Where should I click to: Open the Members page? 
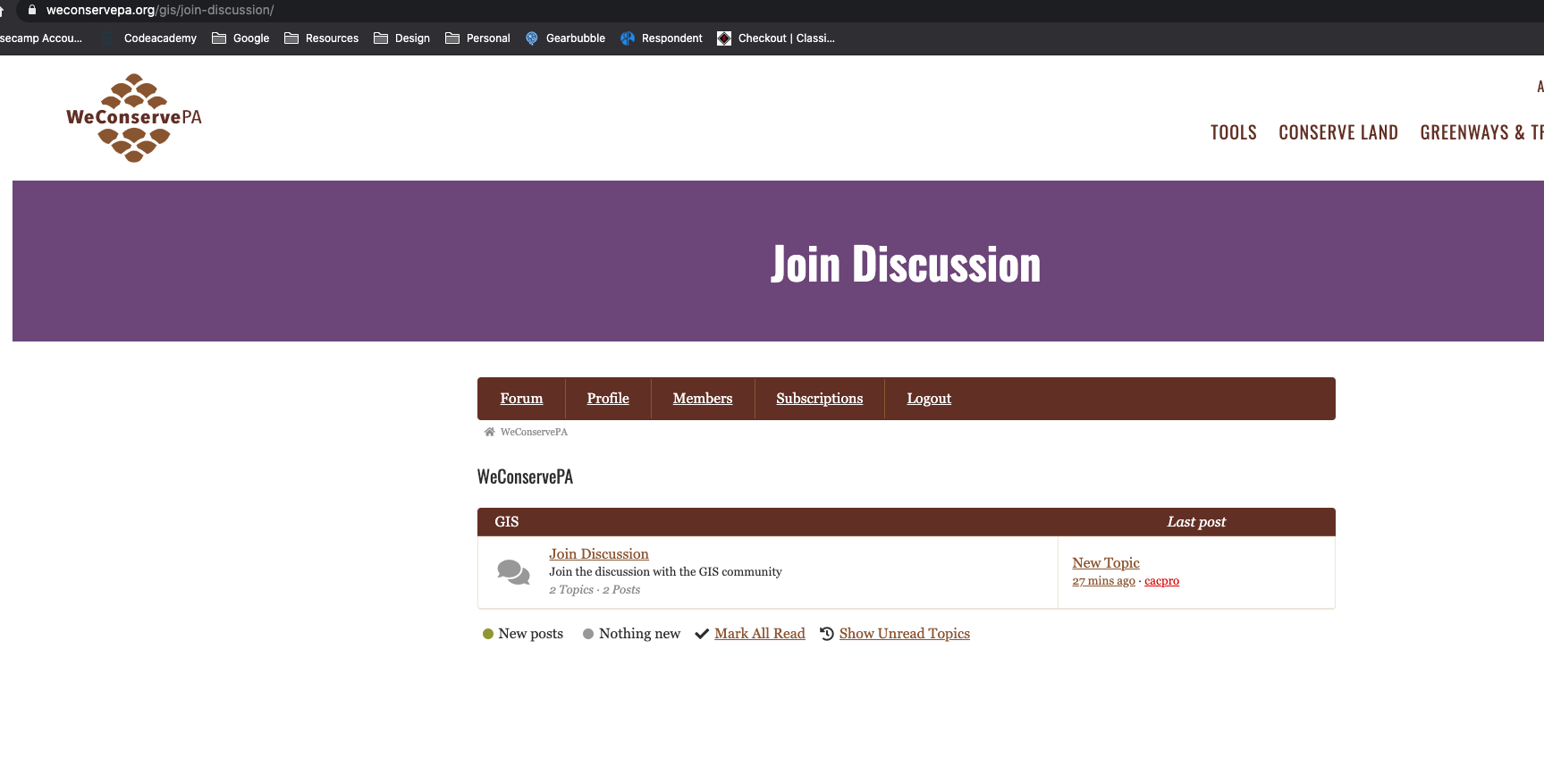tap(702, 399)
